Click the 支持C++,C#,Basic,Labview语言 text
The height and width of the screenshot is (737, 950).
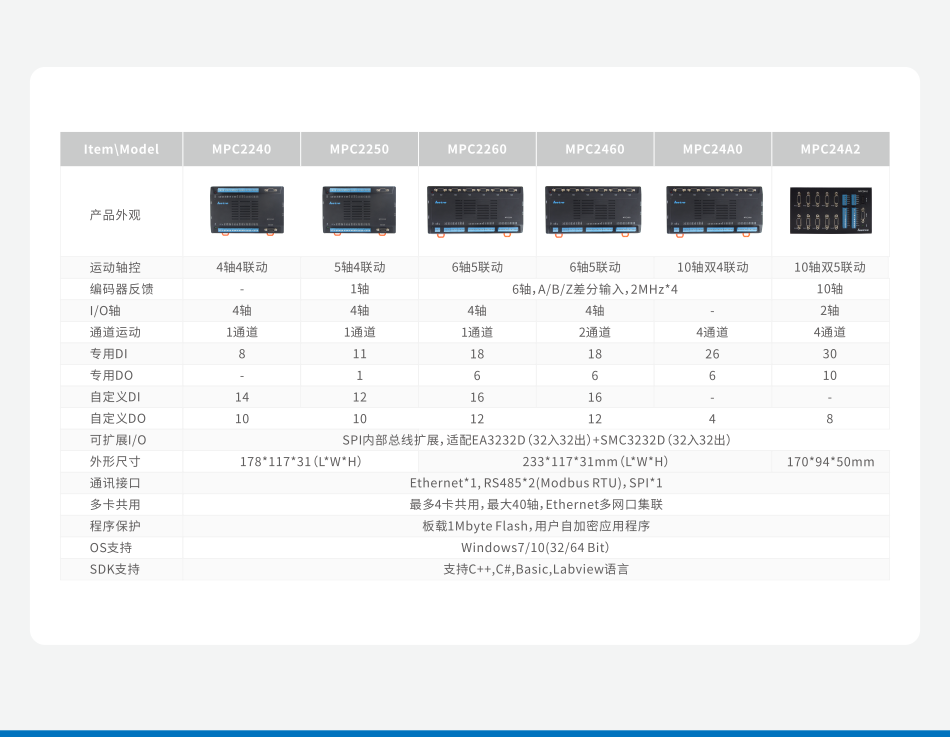point(536,569)
